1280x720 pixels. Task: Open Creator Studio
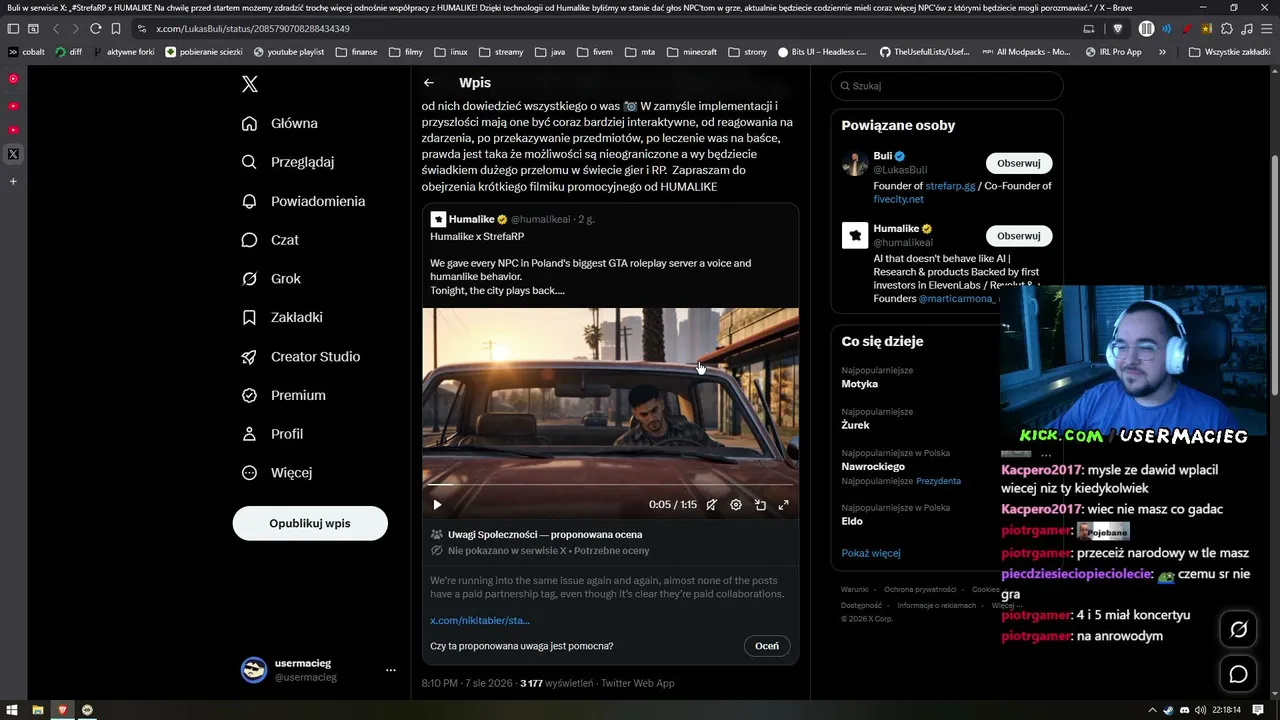click(x=300, y=356)
